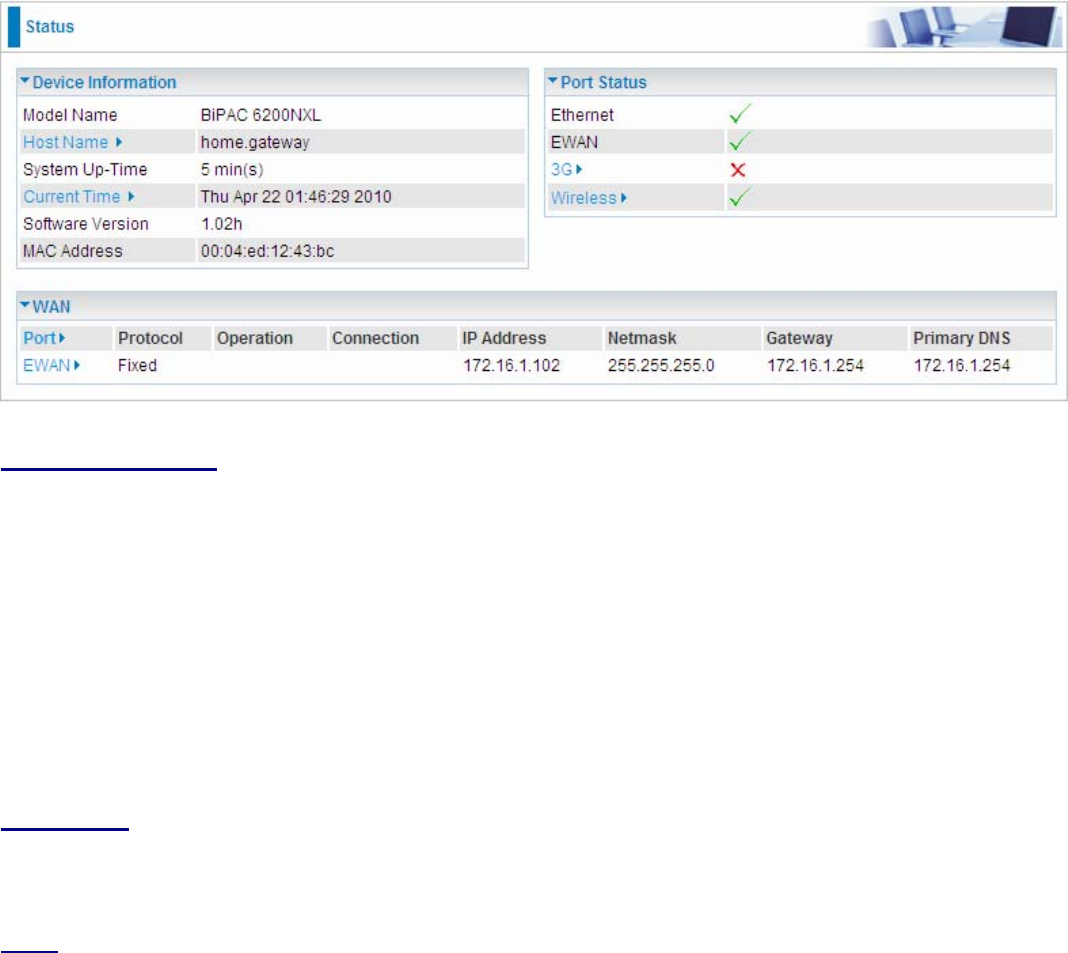Click the Model Name label

point(70,115)
